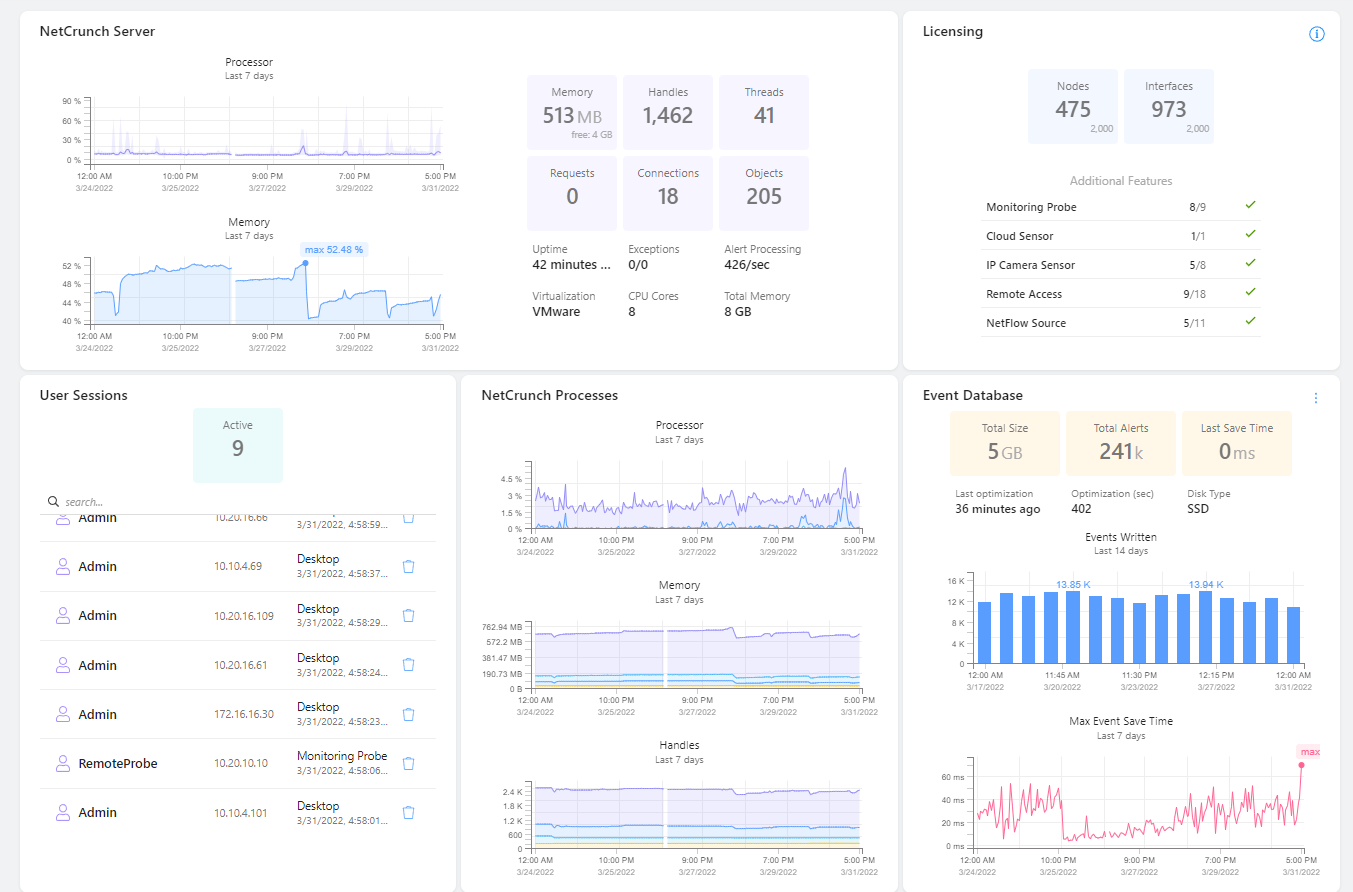
Task: Remove the RemoteProbe session via trash icon
Action: pyautogui.click(x=408, y=763)
